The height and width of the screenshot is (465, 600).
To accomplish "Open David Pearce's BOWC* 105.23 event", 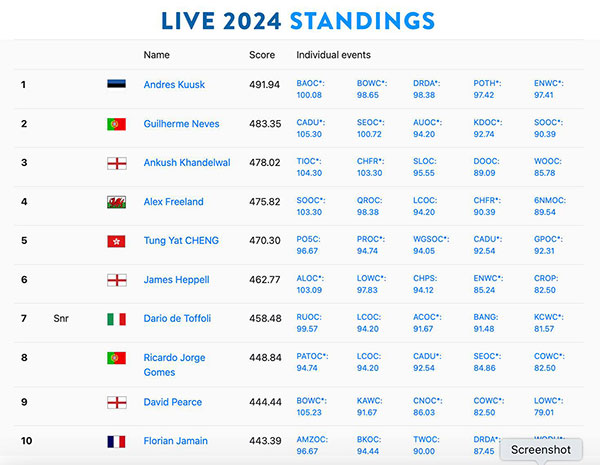I will point(311,406).
